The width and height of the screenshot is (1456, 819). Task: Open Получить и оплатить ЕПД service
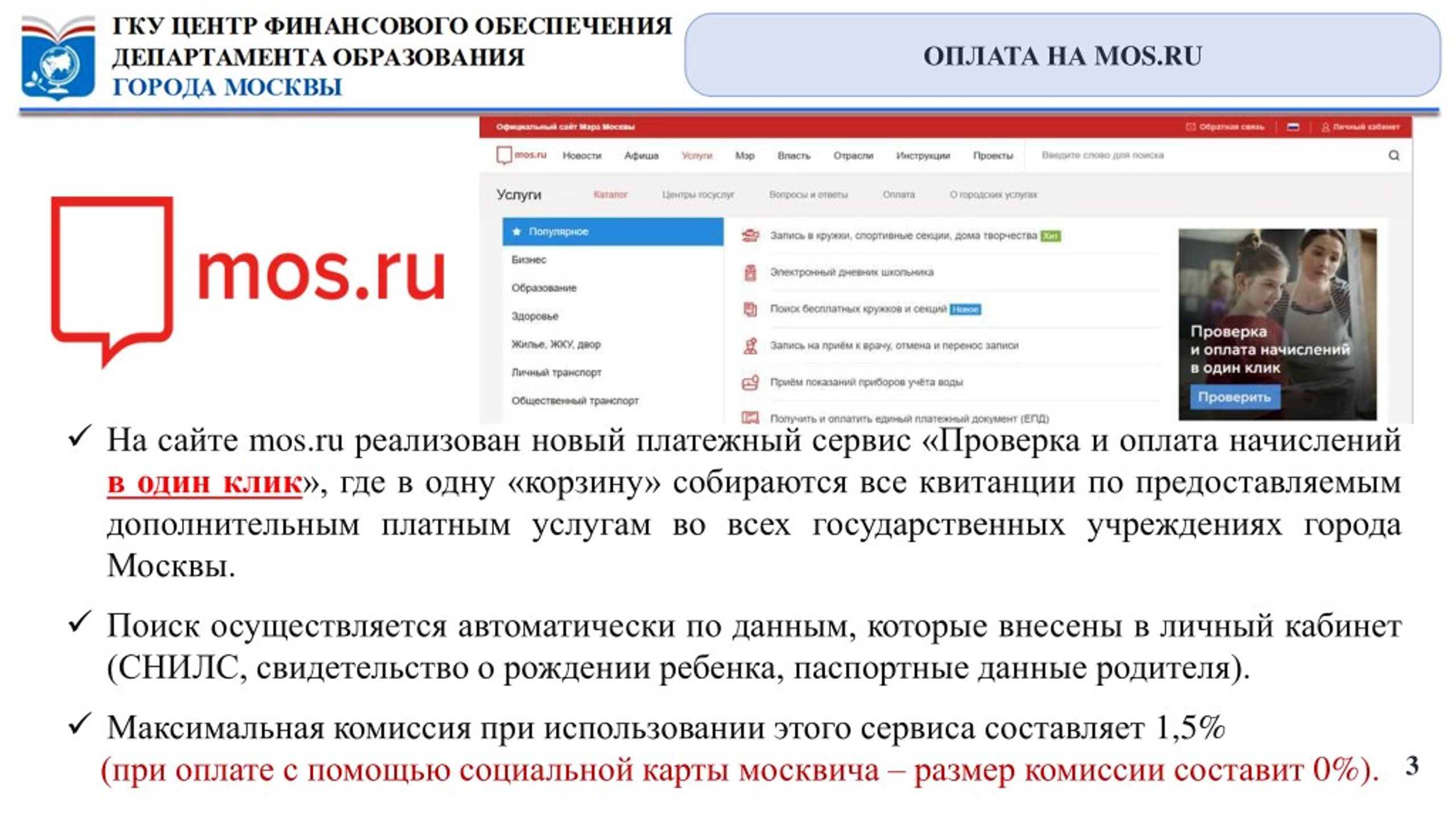pyautogui.click(x=909, y=419)
